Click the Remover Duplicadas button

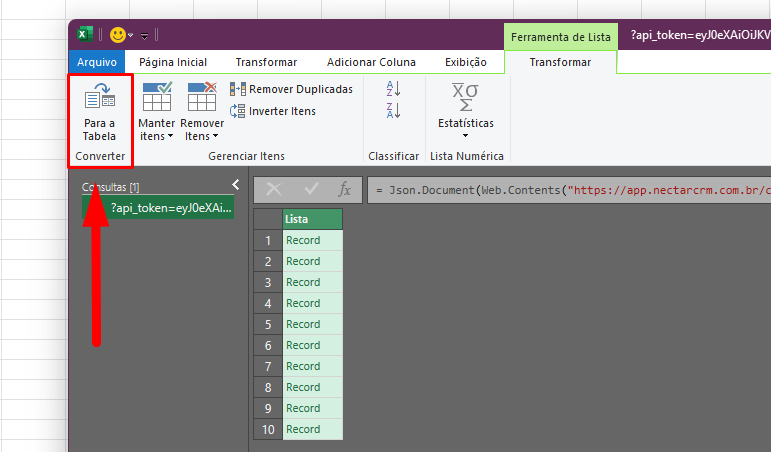click(291, 89)
